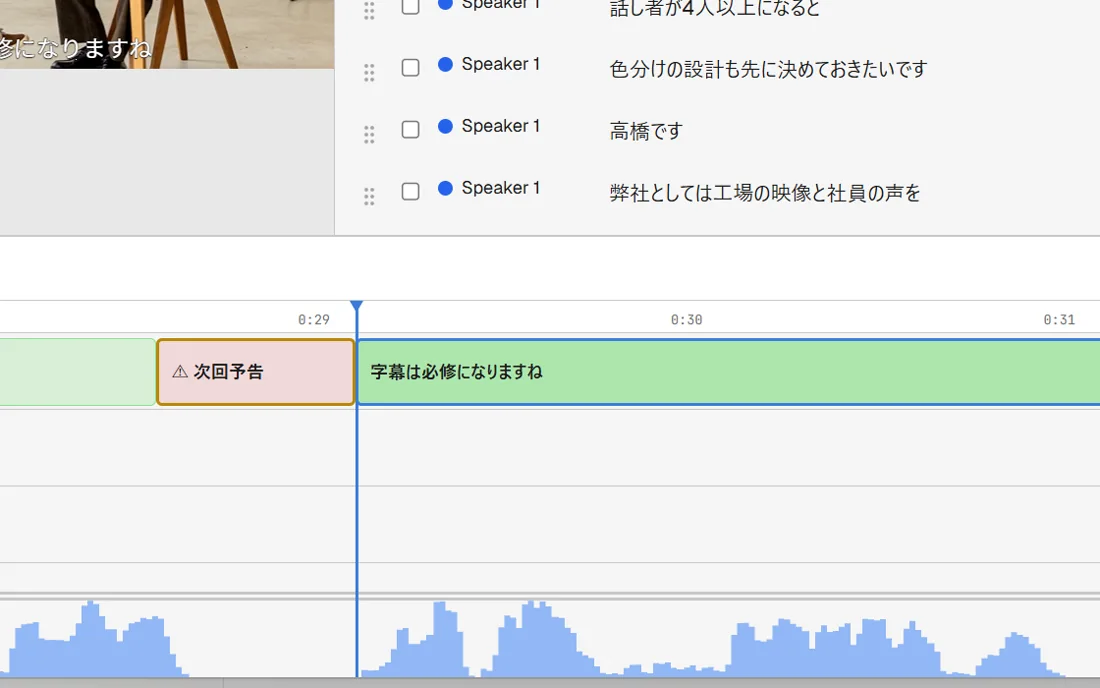Open Speaker 1 label in 高橋です row
Image resolution: width=1100 pixels, height=688 pixels.
click(x=501, y=126)
